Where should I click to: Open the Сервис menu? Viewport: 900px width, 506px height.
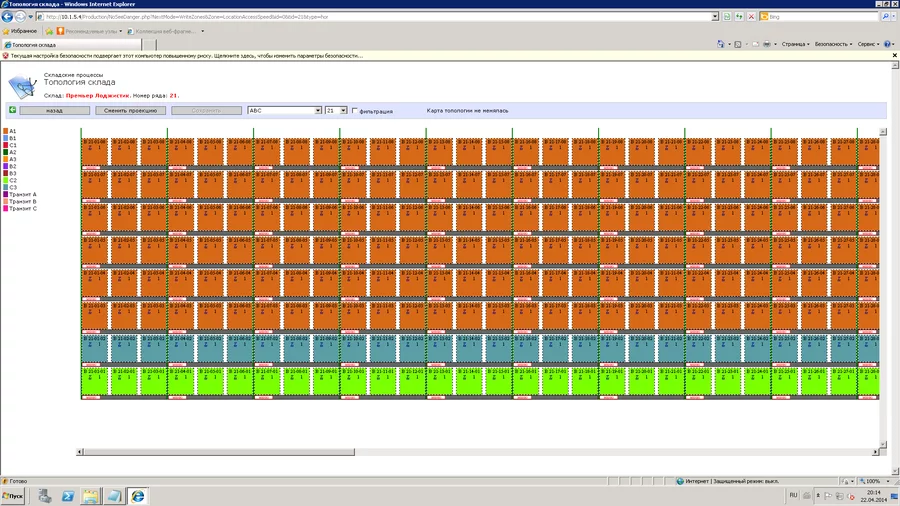[868, 44]
